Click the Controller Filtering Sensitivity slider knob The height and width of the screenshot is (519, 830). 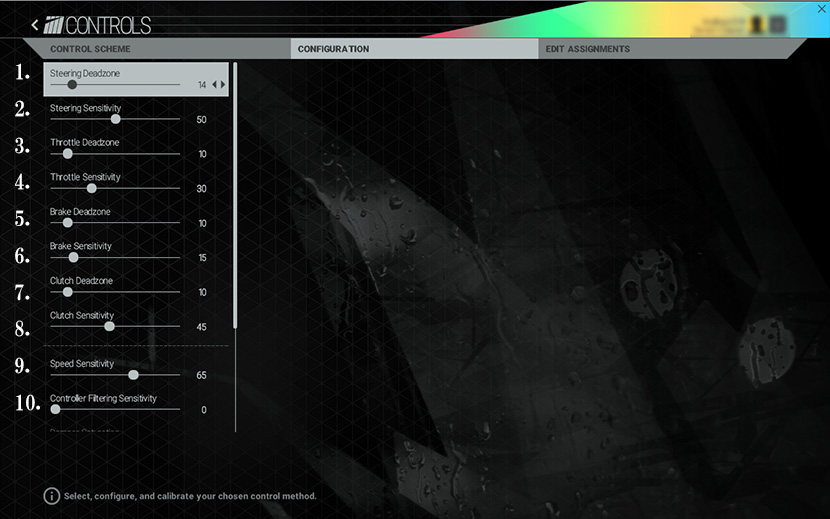click(x=56, y=409)
